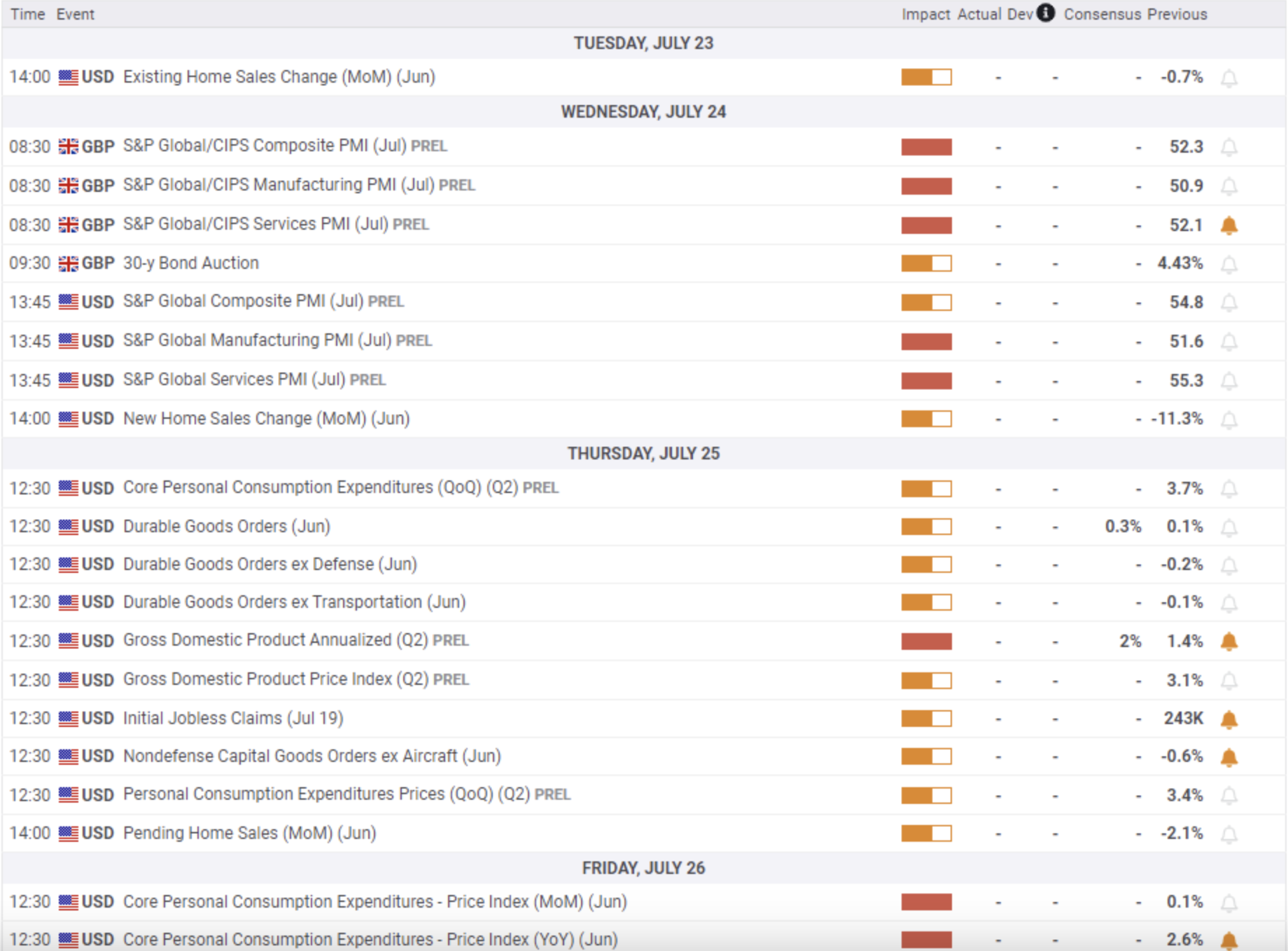The height and width of the screenshot is (951, 1288).
Task: Click orange bell for Initial Jobless Claims
Action: tap(1229, 719)
